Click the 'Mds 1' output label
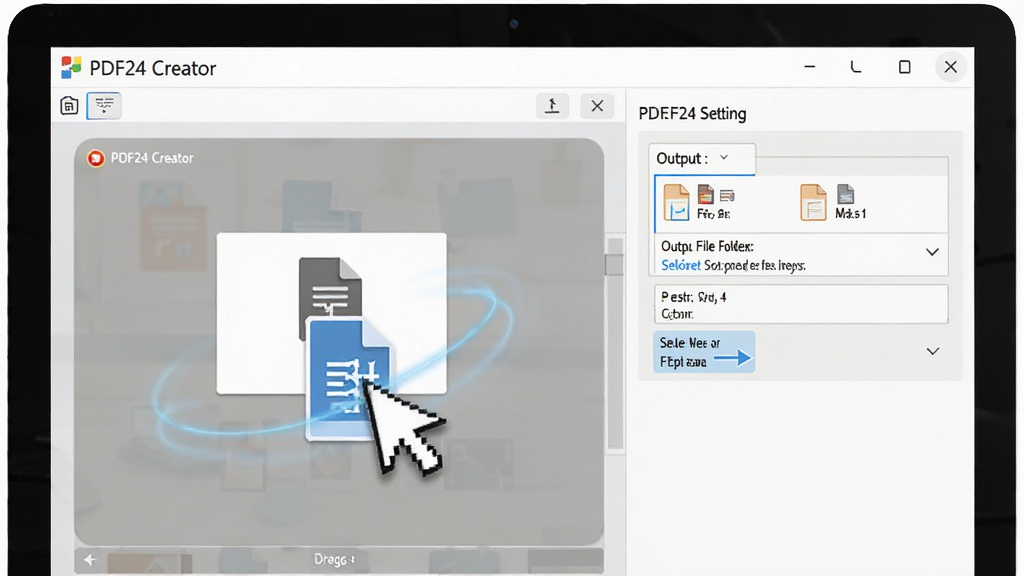The width and height of the screenshot is (1024, 576). pyautogui.click(x=850, y=214)
